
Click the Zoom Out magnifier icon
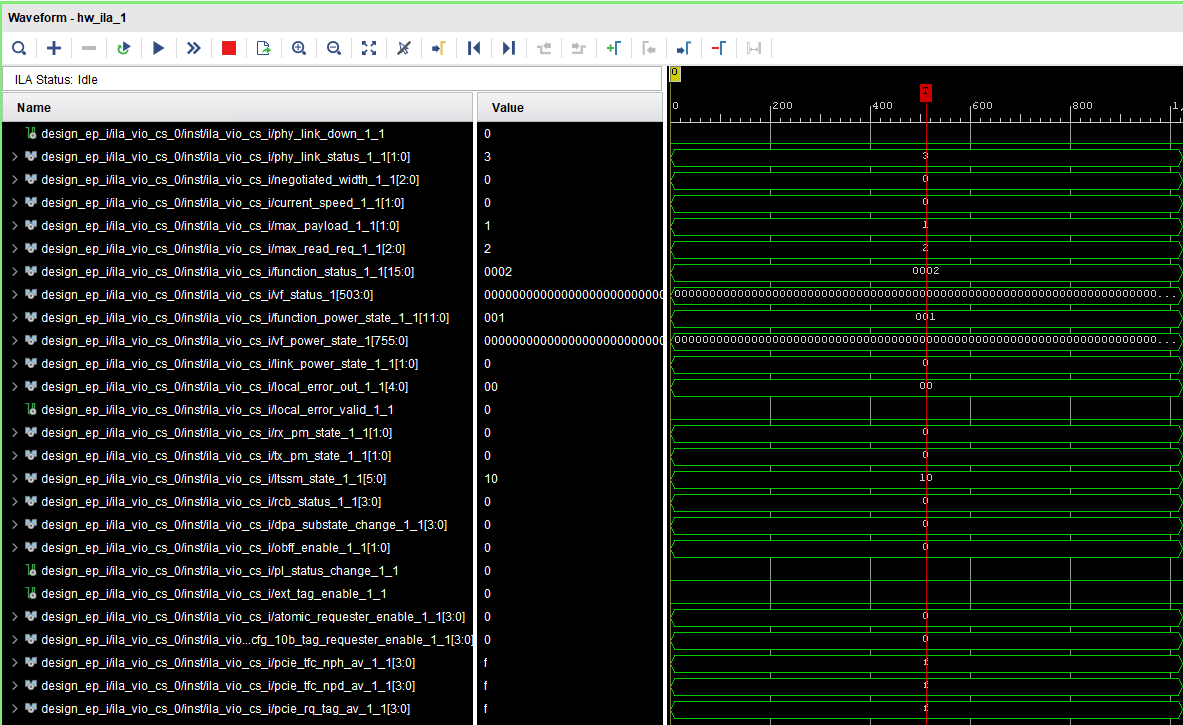(334, 48)
